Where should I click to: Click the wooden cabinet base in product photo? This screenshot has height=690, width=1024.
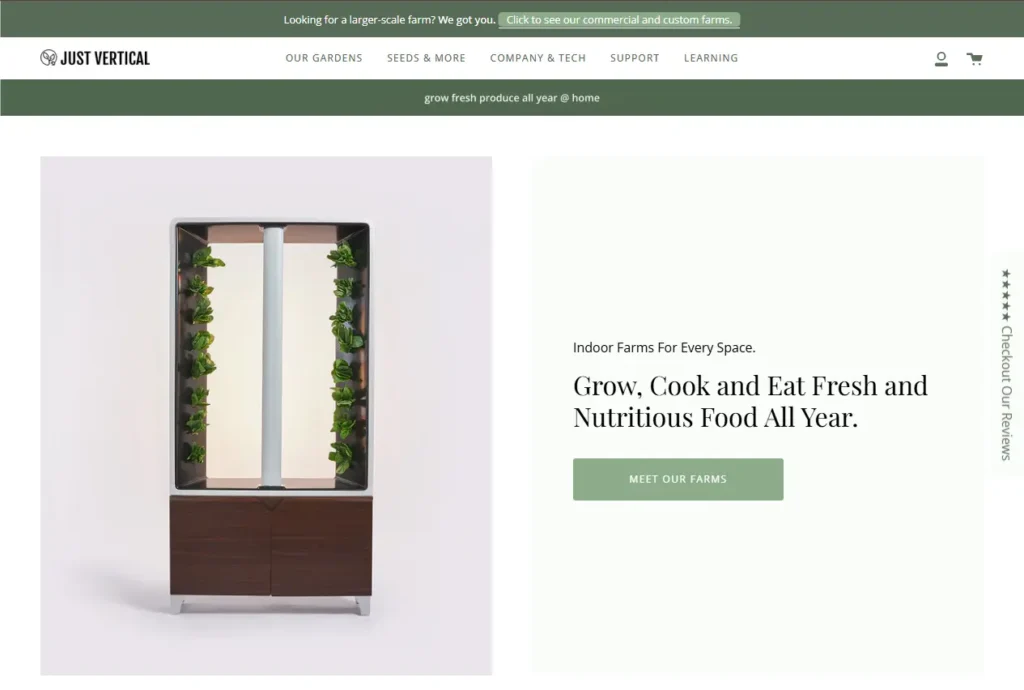pos(271,546)
